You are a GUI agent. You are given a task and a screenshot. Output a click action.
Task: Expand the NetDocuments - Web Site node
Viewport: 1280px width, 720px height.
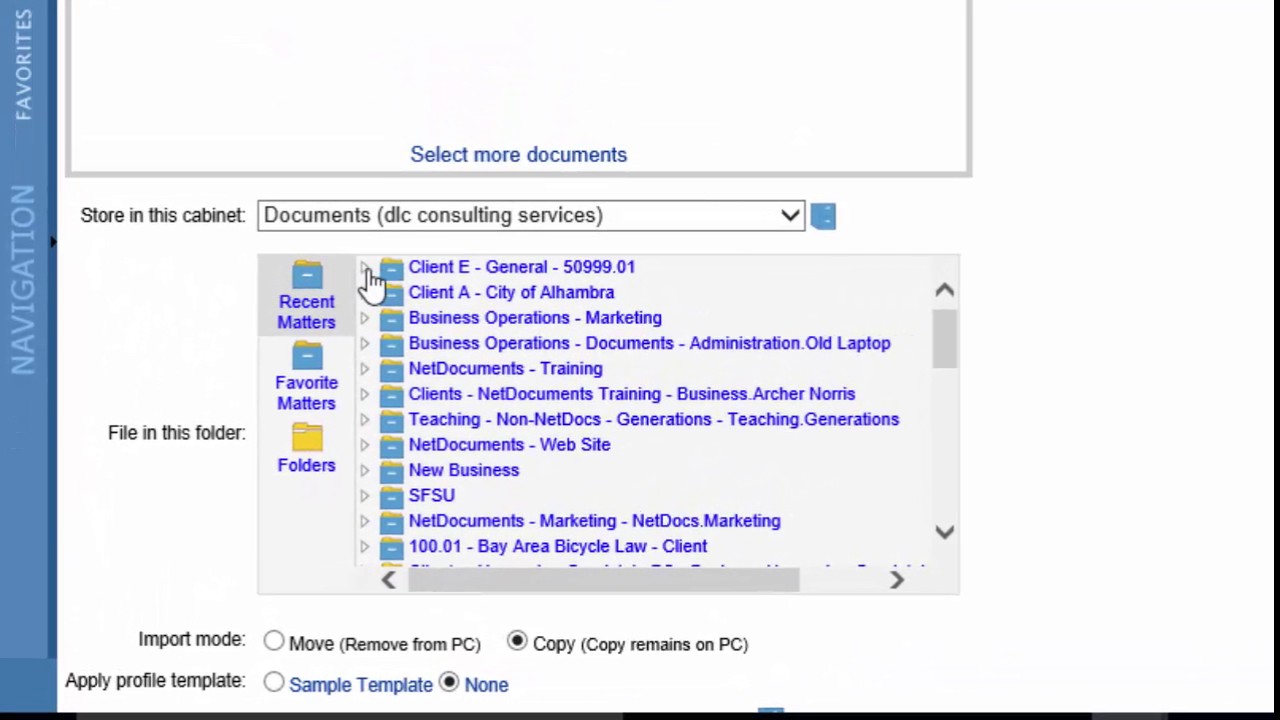tap(364, 445)
